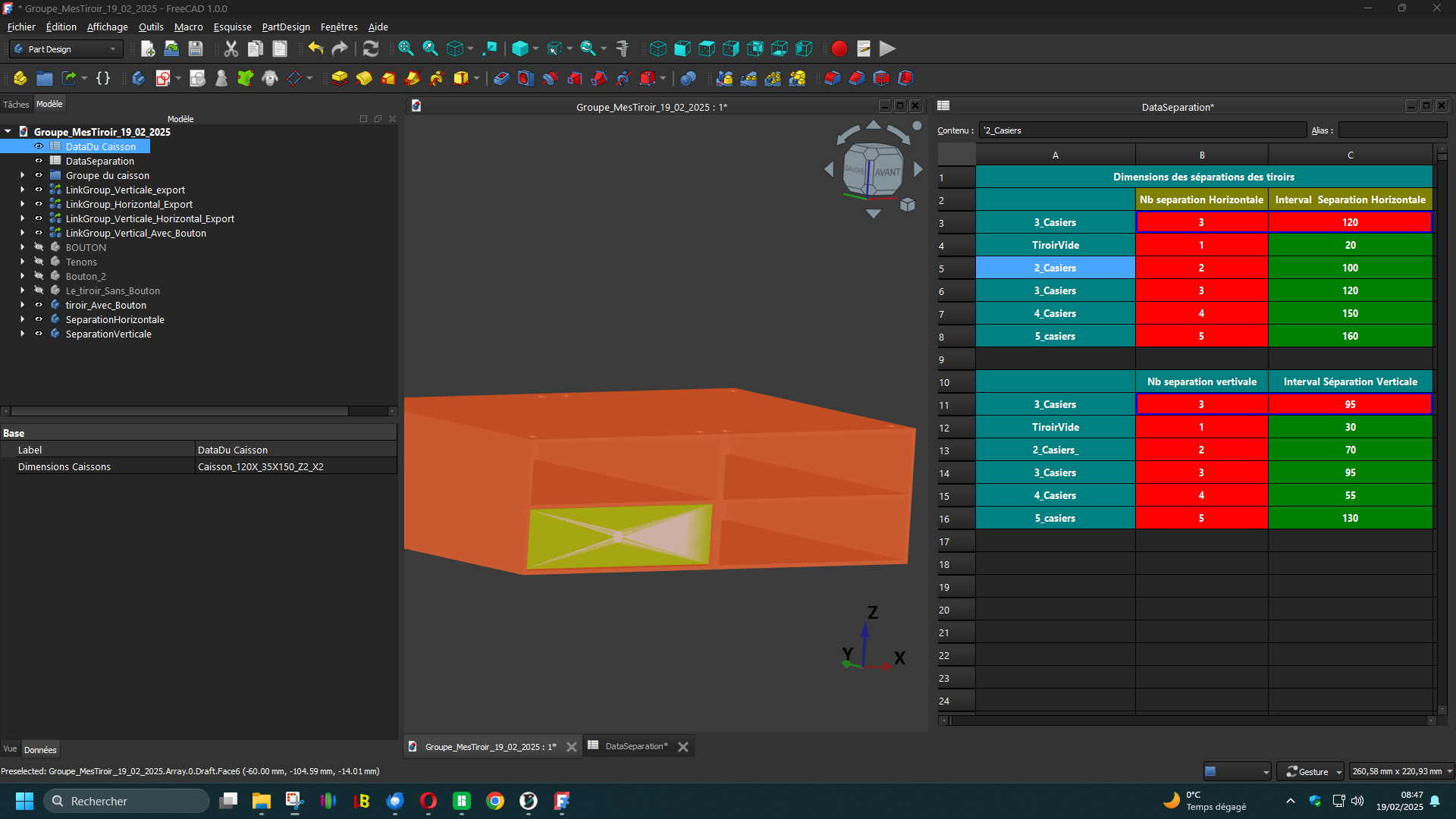Open the Macro menu

pos(188,27)
